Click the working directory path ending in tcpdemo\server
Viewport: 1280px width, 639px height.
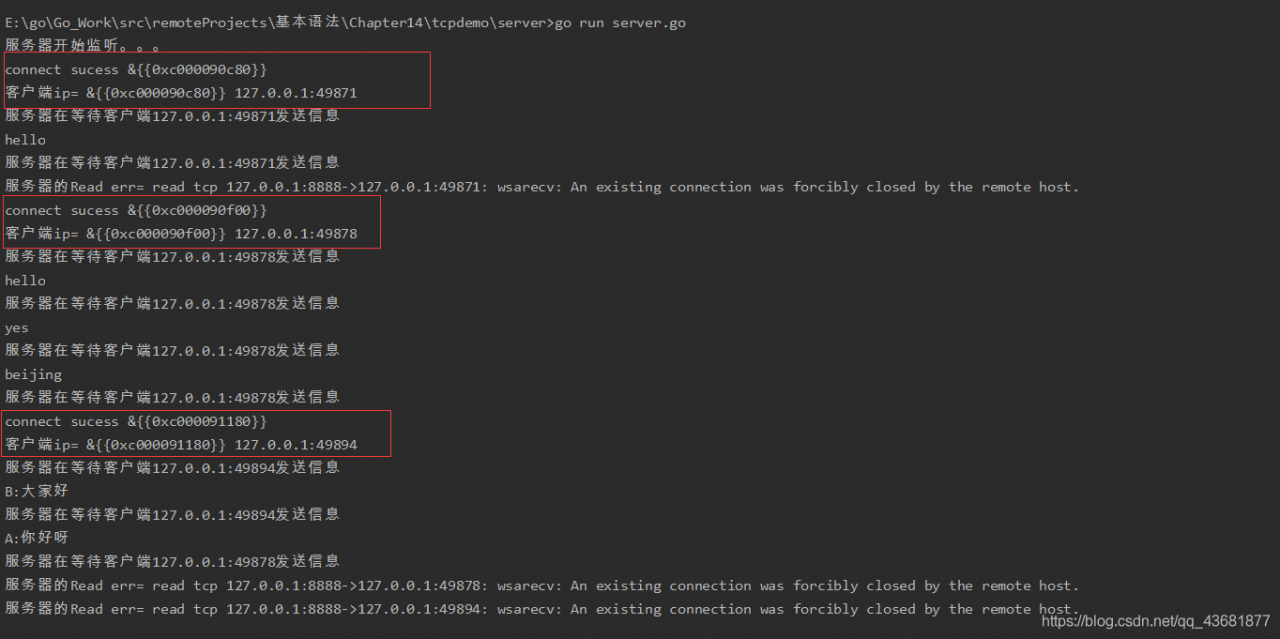[277, 23]
